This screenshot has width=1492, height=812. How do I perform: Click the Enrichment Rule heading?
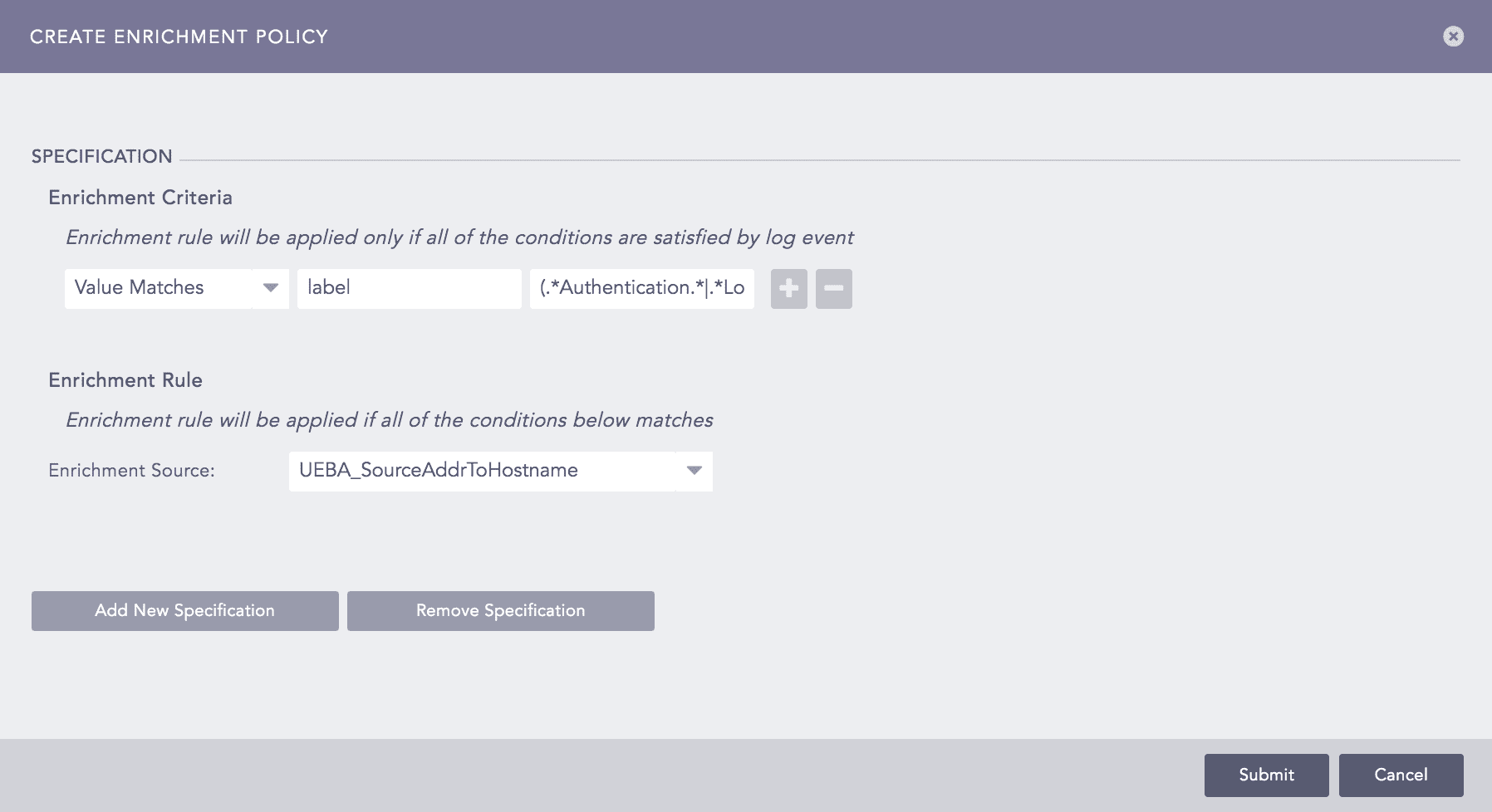pos(125,379)
